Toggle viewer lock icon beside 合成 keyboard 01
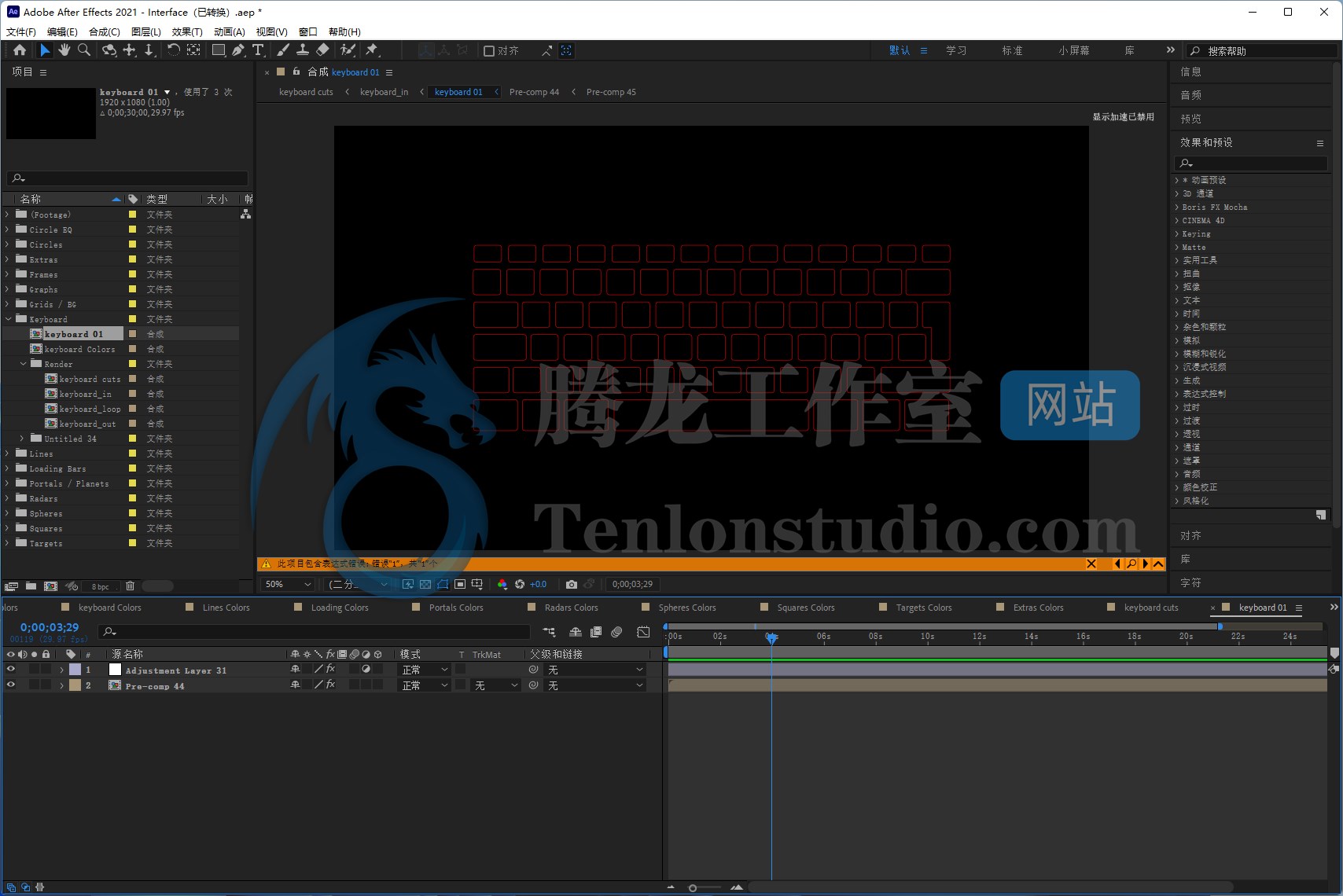 point(296,72)
